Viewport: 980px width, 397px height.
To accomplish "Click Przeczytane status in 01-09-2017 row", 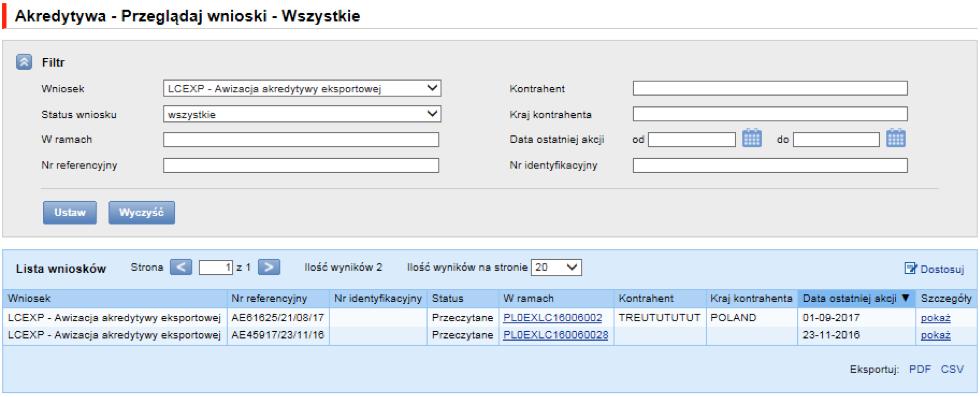I will click(462, 318).
